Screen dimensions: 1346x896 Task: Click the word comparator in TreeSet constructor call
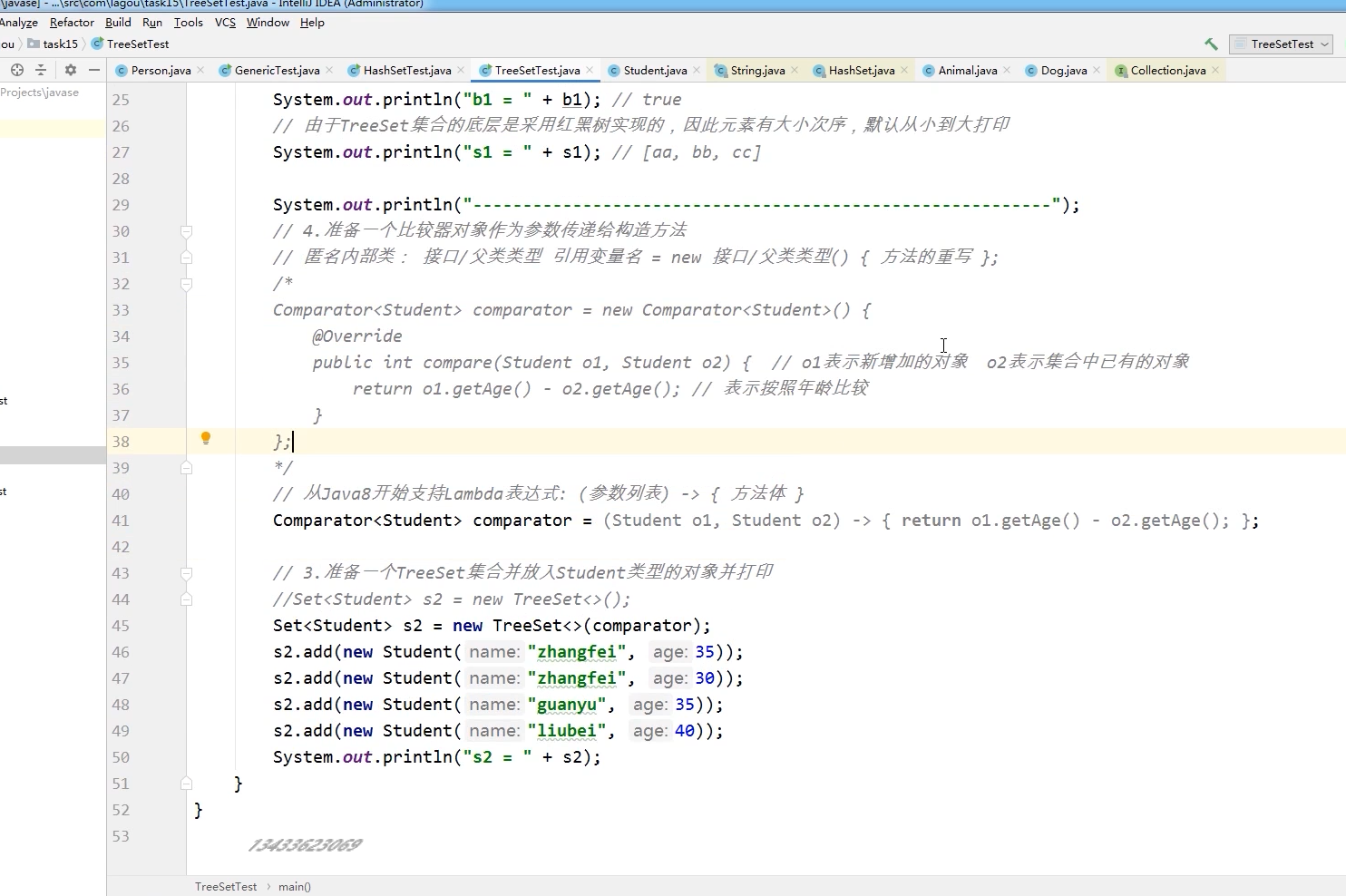(642, 626)
